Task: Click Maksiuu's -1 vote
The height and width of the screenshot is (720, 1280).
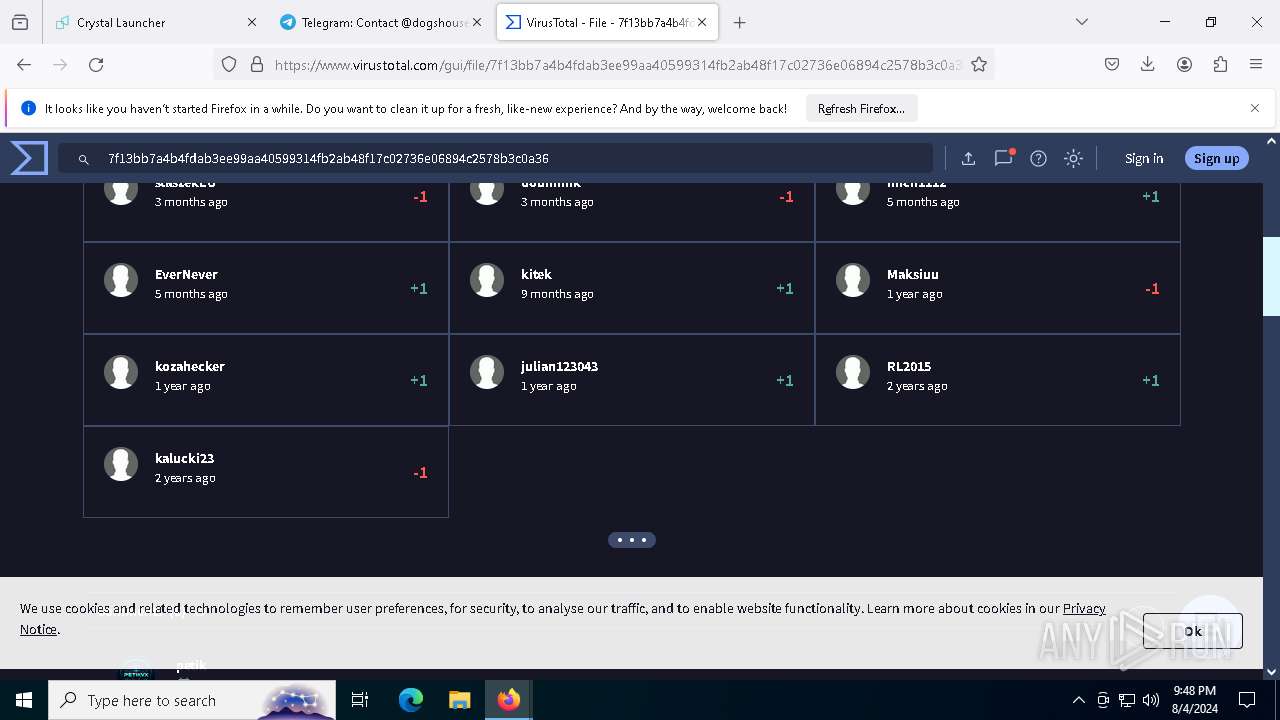Action: click(1152, 288)
